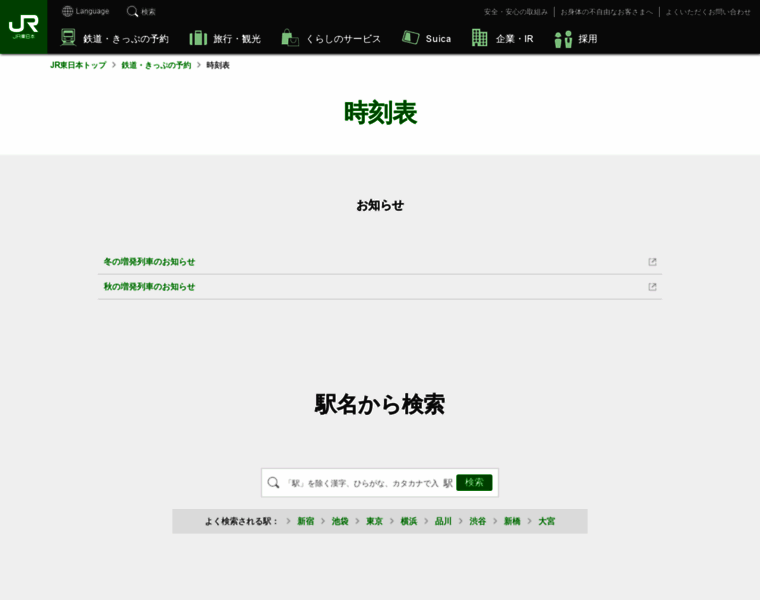This screenshot has width=760, height=600.
Task: Select 池袋 station shortcut
Action: click(x=340, y=521)
